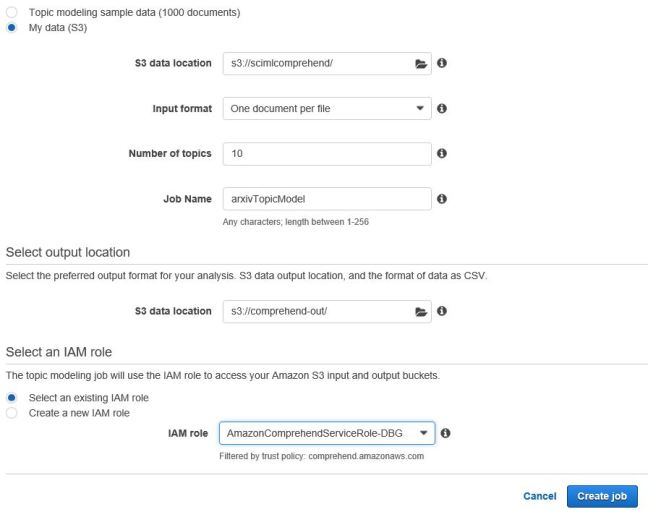Select Topic modeling sample data option

tap(11, 11)
